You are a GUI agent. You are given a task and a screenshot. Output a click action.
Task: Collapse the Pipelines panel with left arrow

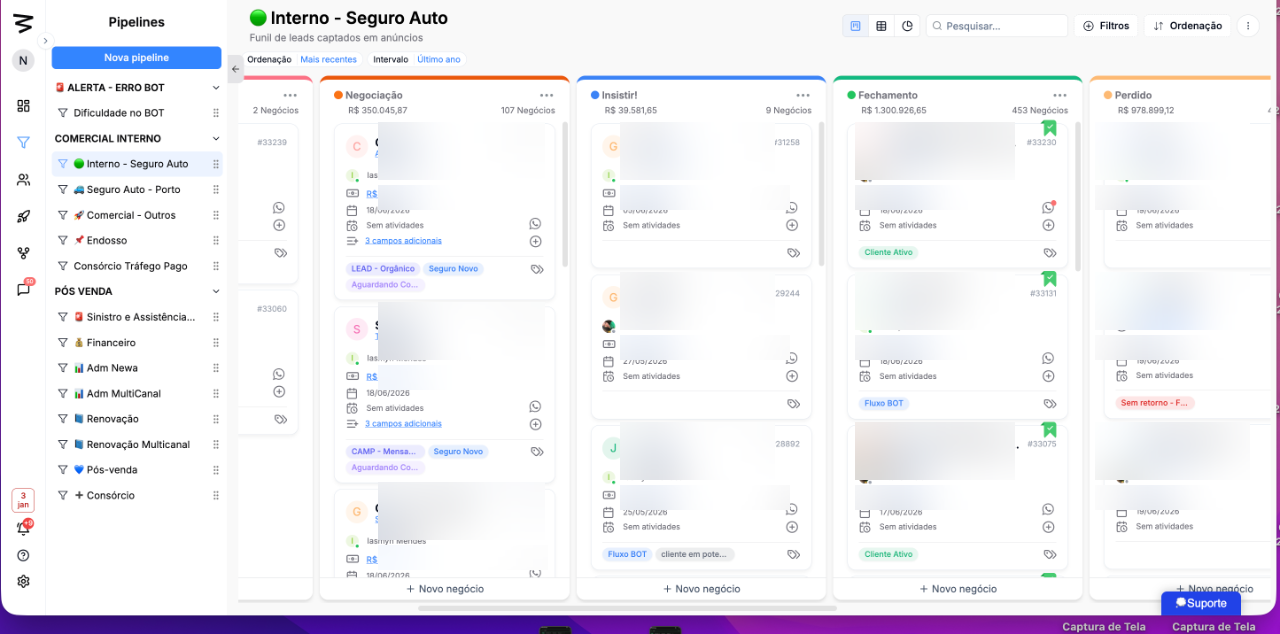(x=235, y=69)
